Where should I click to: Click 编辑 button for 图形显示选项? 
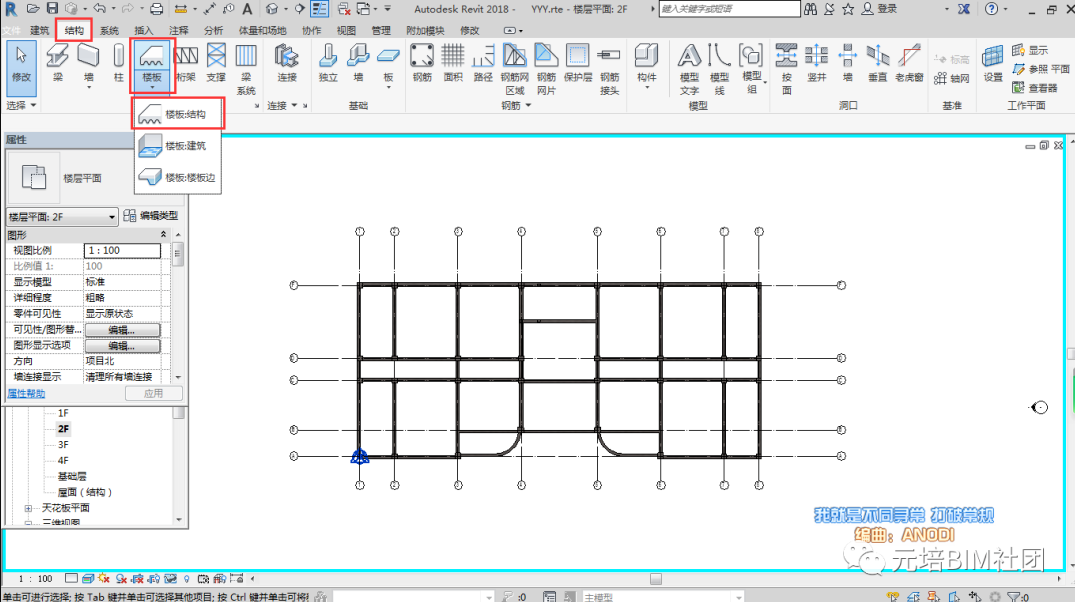click(121, 346)
